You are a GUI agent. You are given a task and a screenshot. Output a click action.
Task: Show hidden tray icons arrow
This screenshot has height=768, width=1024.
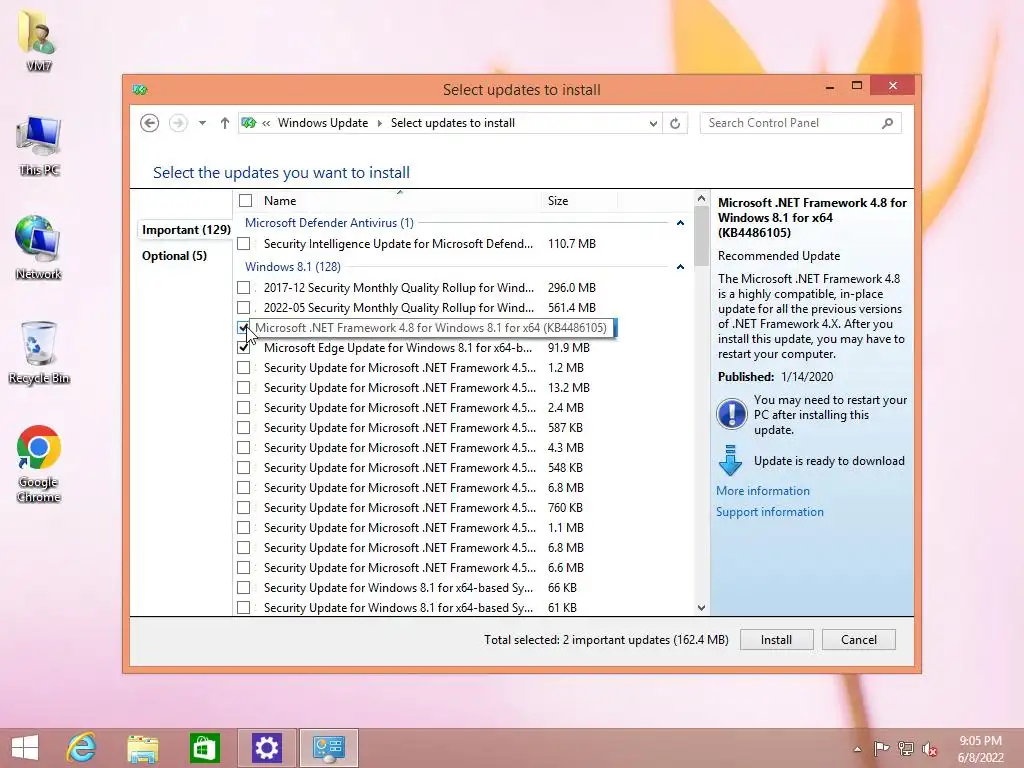[857, 749]
